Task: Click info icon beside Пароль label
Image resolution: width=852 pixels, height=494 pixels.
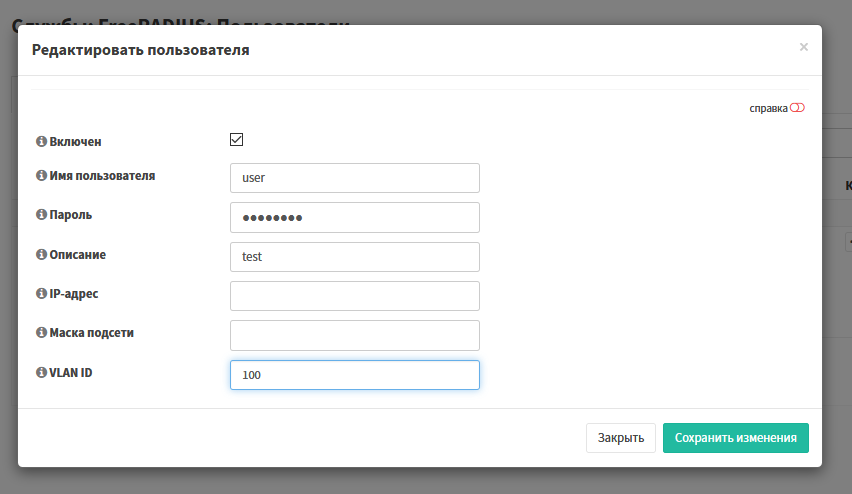Action: pos(42,215)
